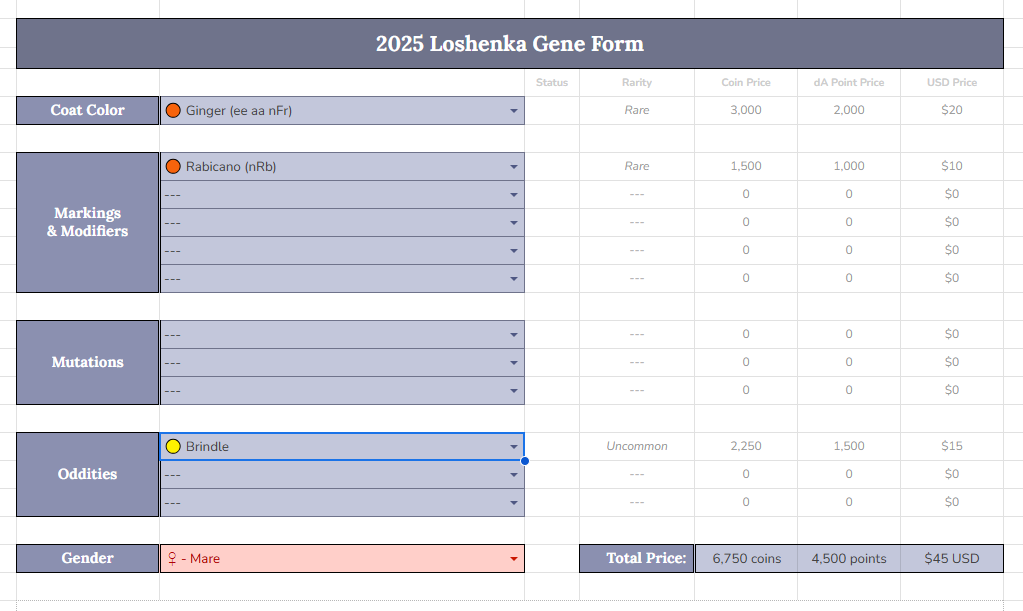Expand the Rabicano (nRb) marking dropdown arrow

click(514, 167)
